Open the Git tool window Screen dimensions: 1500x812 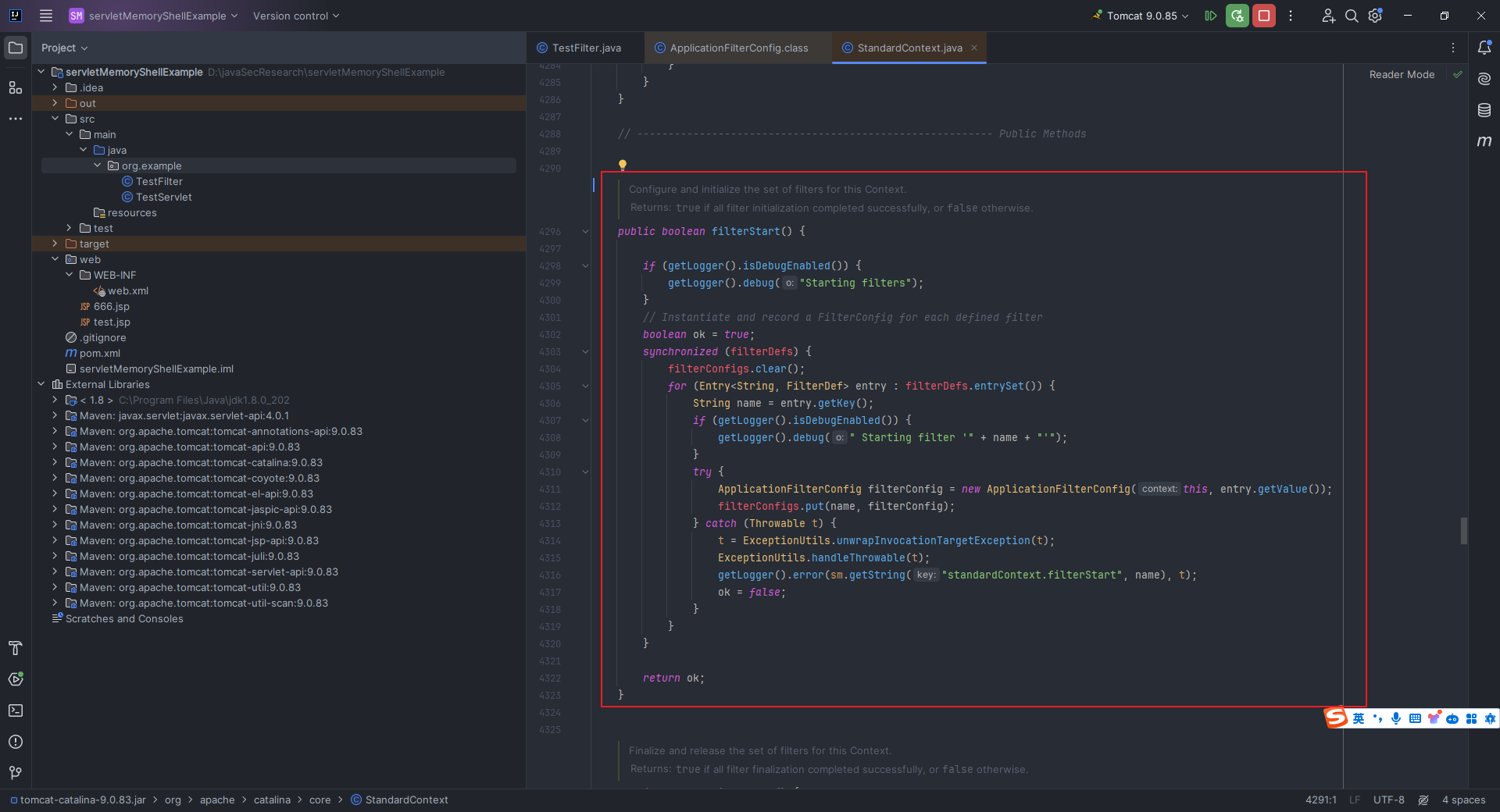click(x=16, y=773)
